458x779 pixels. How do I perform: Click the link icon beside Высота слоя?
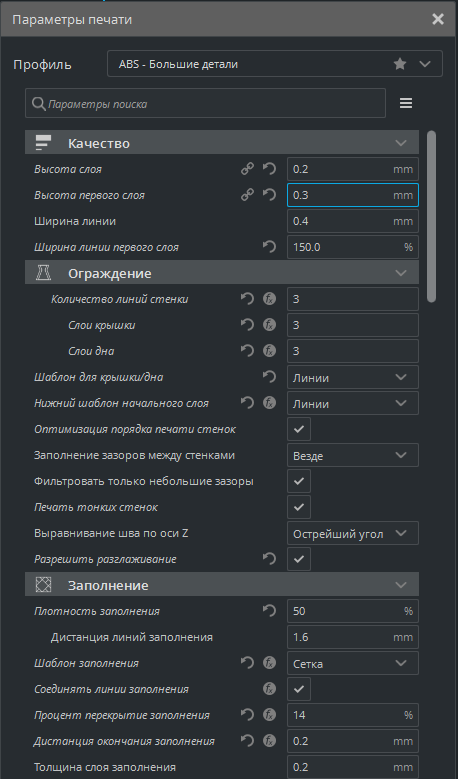247,169
